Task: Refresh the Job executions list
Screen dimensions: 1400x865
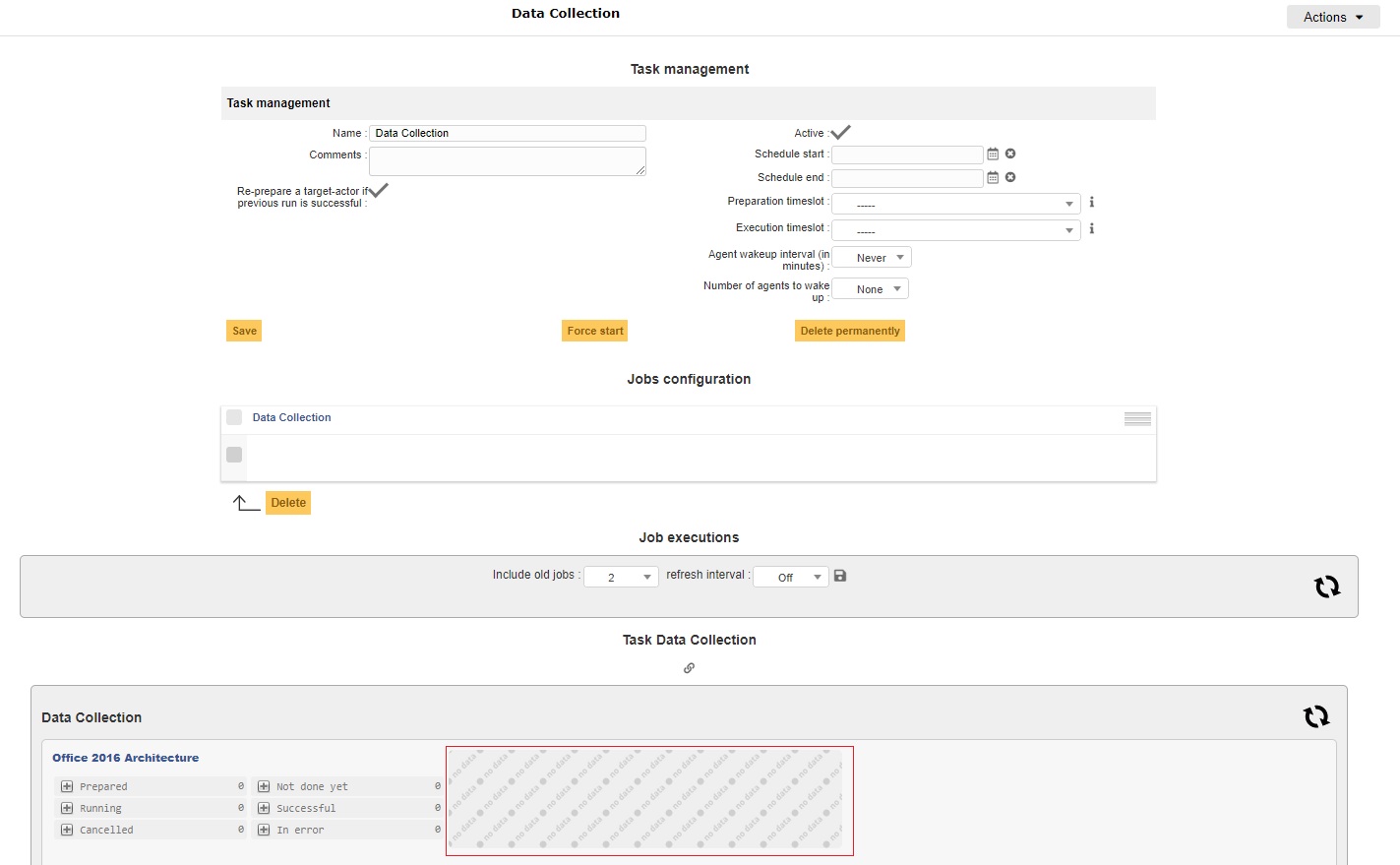Action: 1327,586
